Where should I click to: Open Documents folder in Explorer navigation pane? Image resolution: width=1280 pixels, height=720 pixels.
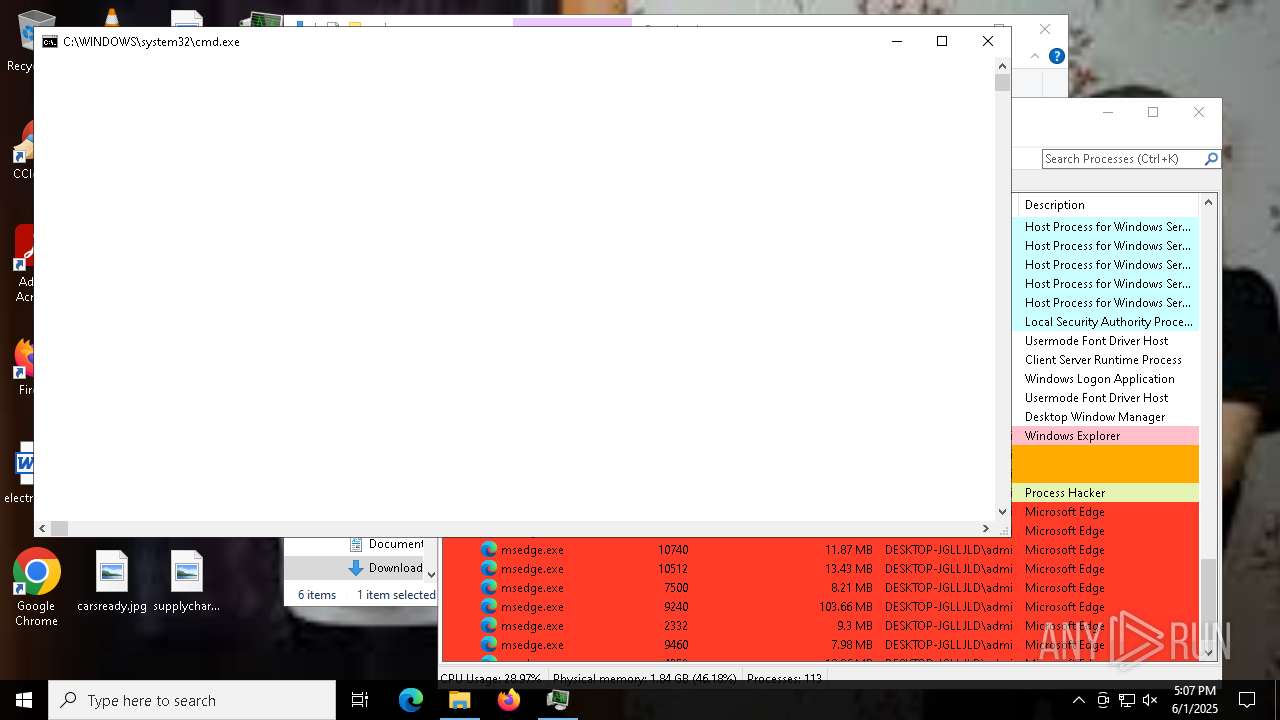click(x=386, y=544)
